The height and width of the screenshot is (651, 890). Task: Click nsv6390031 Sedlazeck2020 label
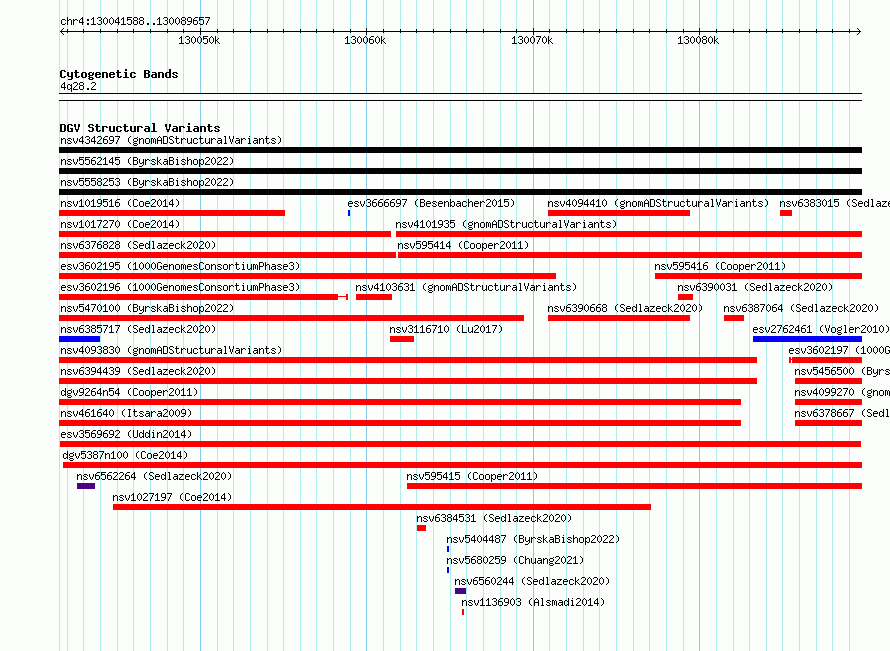755,287
